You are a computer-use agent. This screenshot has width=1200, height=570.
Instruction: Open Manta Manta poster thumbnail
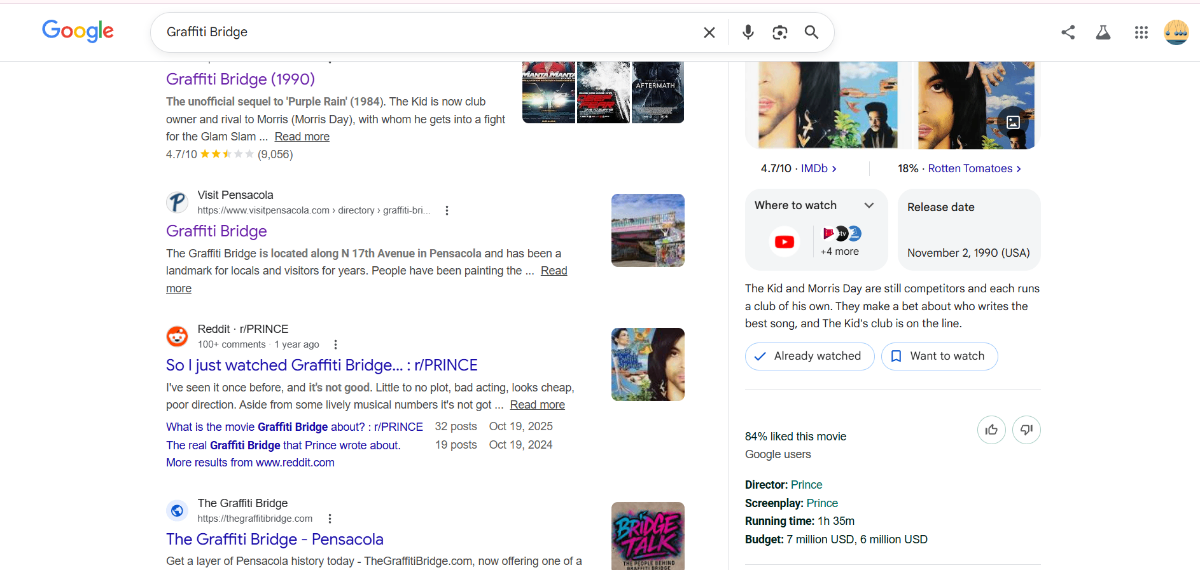click(x=548, y=92)
